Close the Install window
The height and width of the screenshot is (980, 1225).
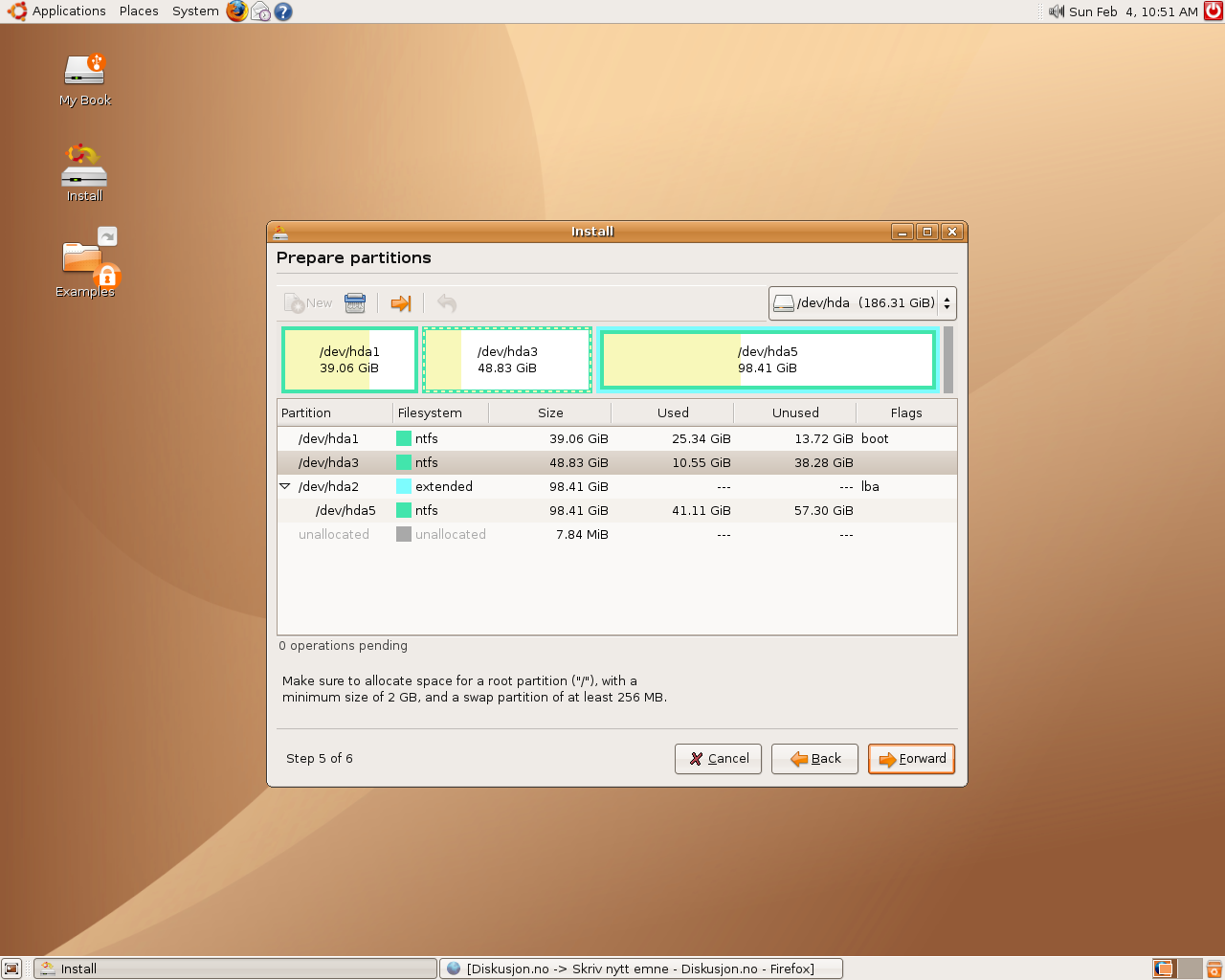pyautogui.click(x=951, y=232)
